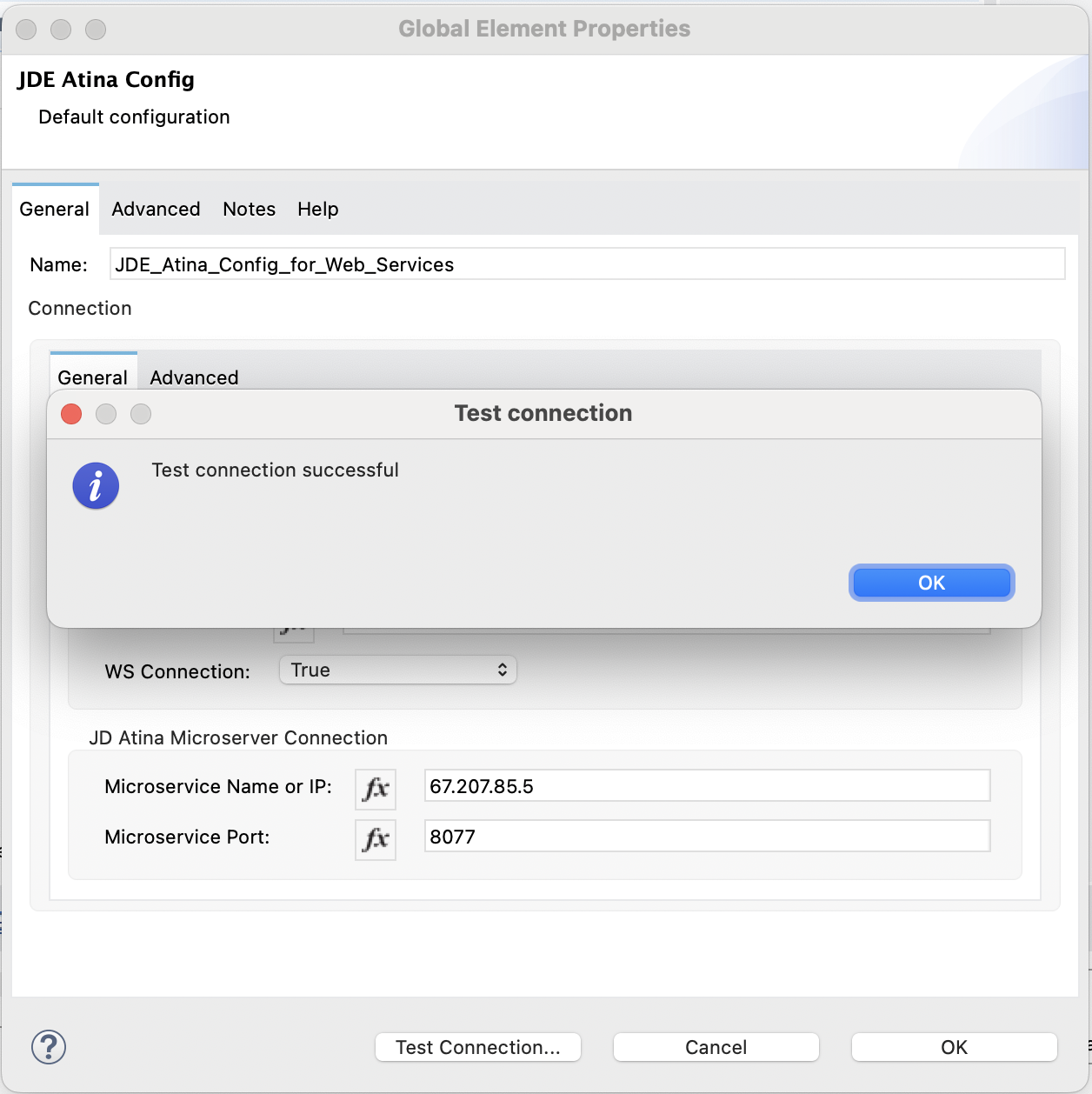Click into the Microservice Port field showing 8077
Screen dimensions: 1092x1094
706,837
